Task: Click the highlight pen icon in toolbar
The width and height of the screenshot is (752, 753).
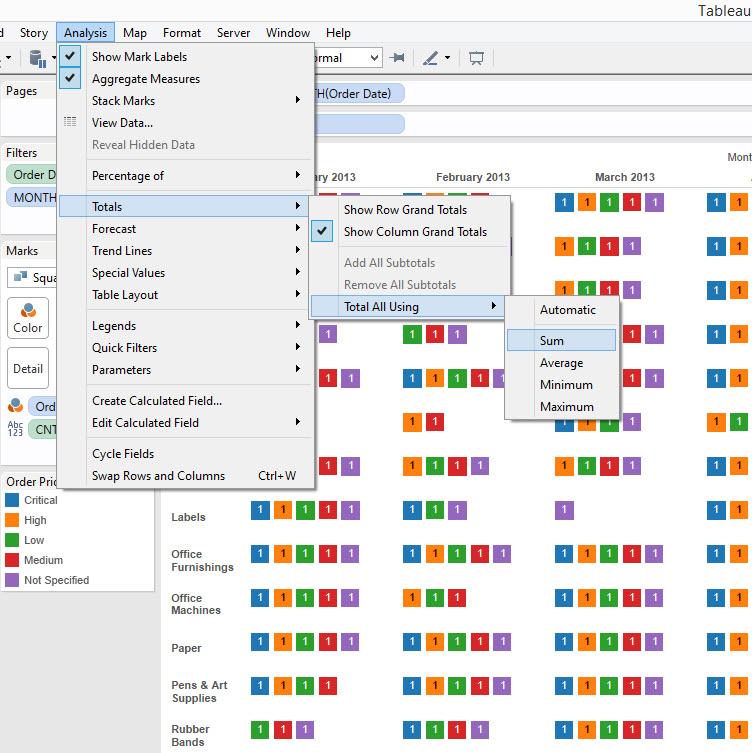Action: coord(430,58)
